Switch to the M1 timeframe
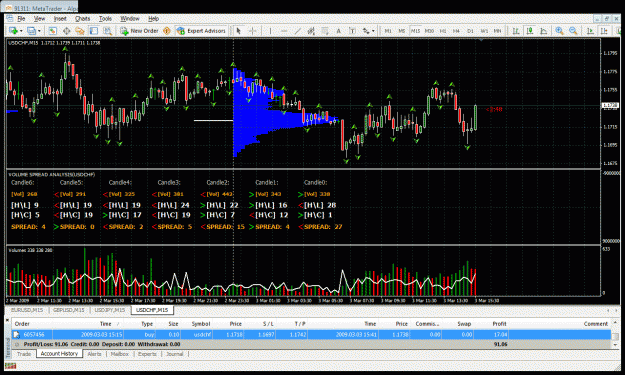This screenshot has height=375, width=625. point(388,31)
